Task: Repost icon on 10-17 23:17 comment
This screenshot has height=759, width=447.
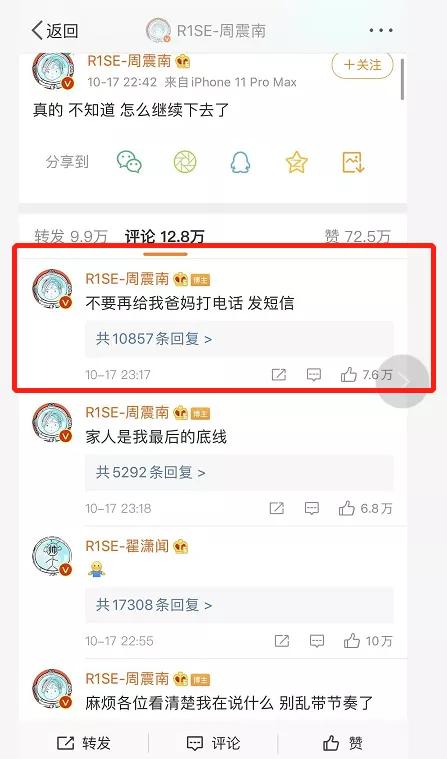Action: point(279,374)
